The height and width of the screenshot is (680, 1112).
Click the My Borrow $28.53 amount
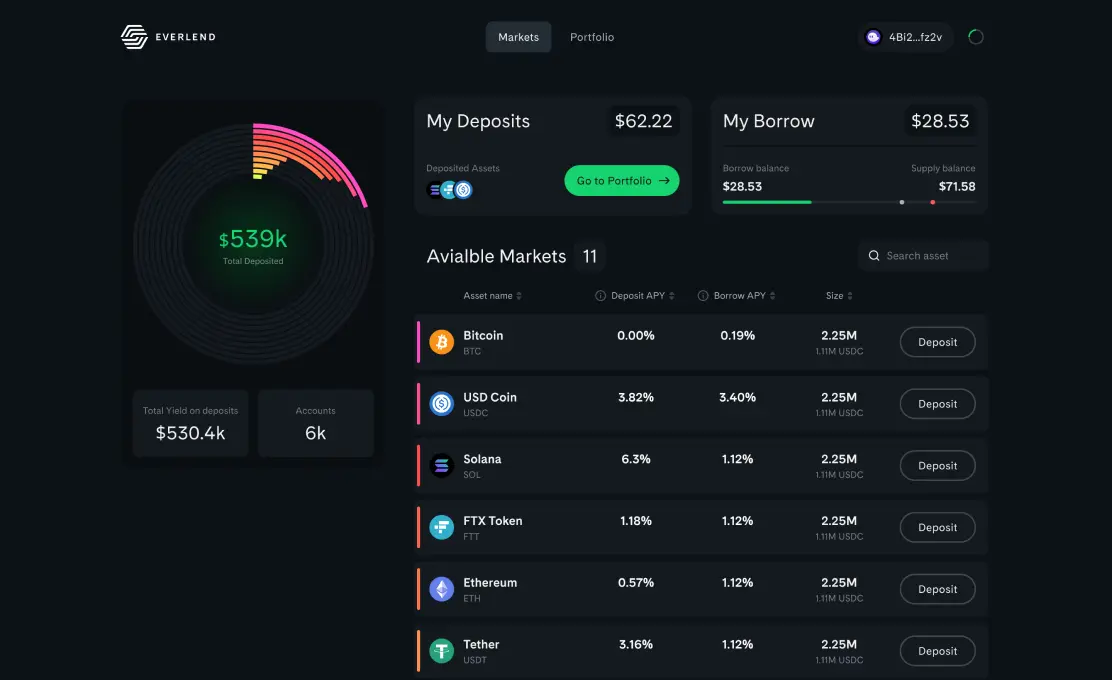pos(940,121)
